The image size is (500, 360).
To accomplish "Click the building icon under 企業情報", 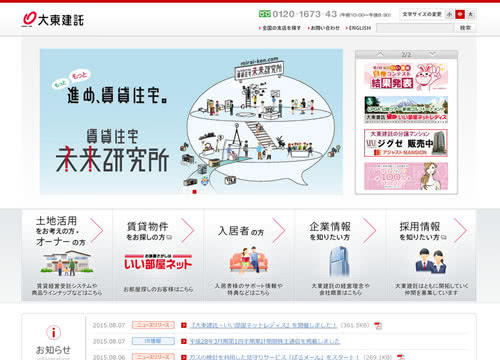I will [340, 261].
